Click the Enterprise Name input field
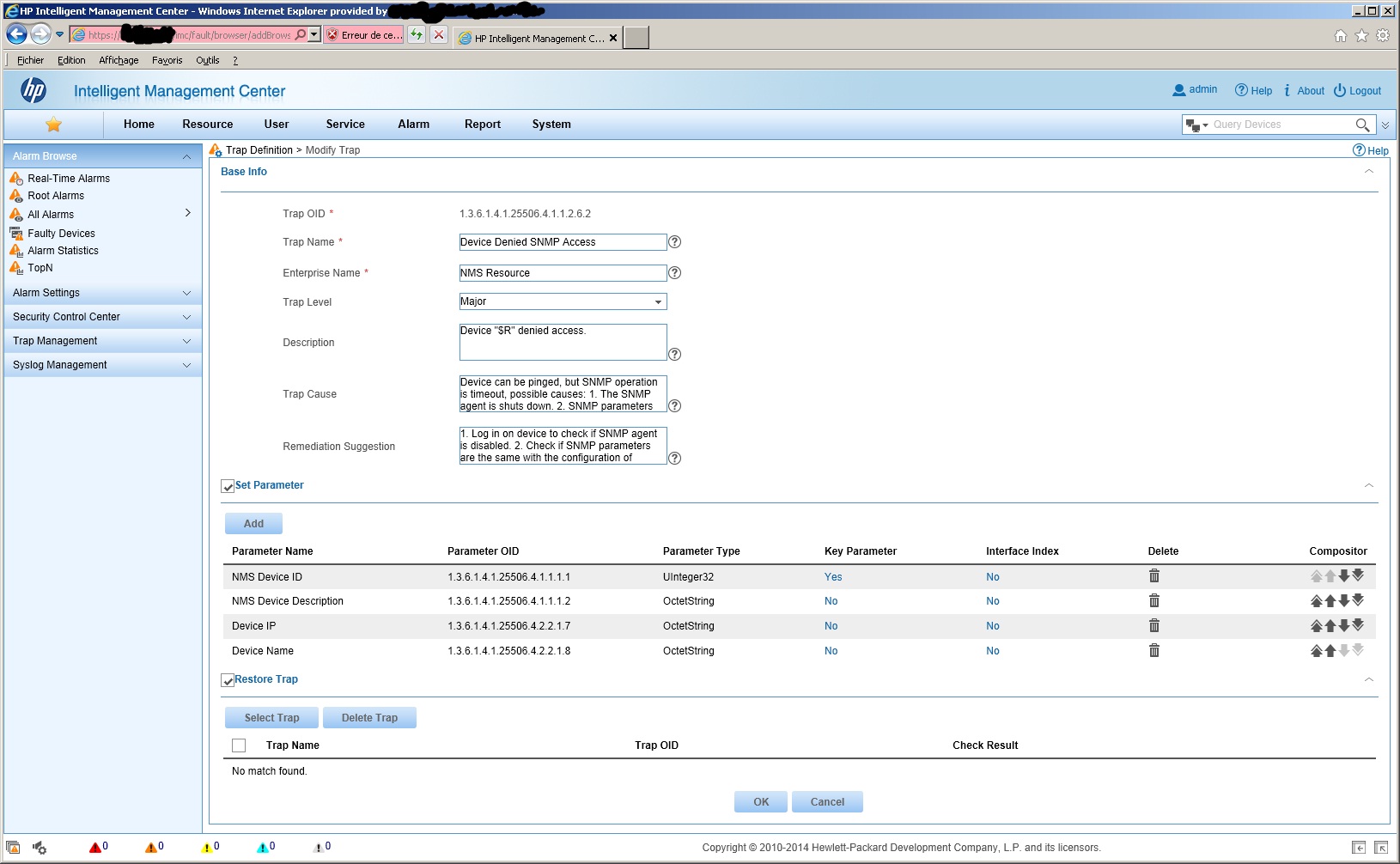1400x864 pixels. click(563, 273)
